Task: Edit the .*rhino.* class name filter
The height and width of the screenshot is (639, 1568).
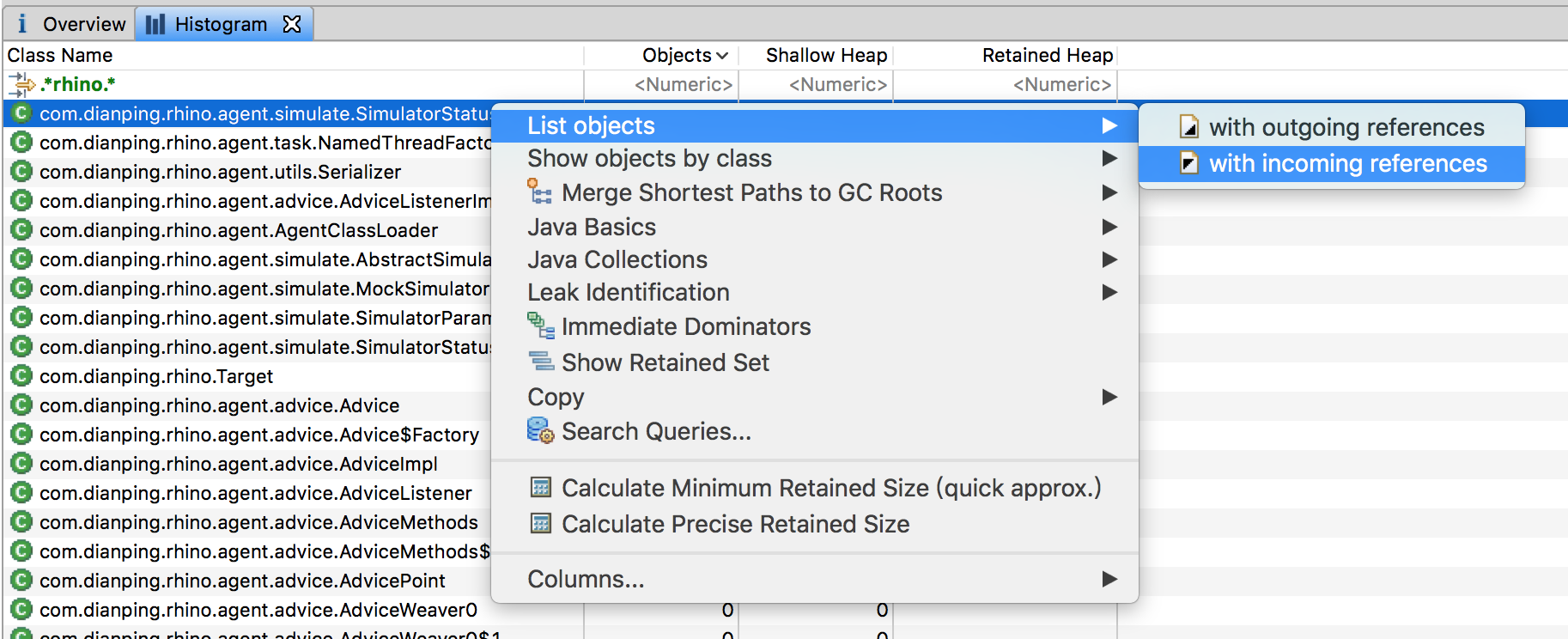Action: pyautogui.click(x=77, y=84)
